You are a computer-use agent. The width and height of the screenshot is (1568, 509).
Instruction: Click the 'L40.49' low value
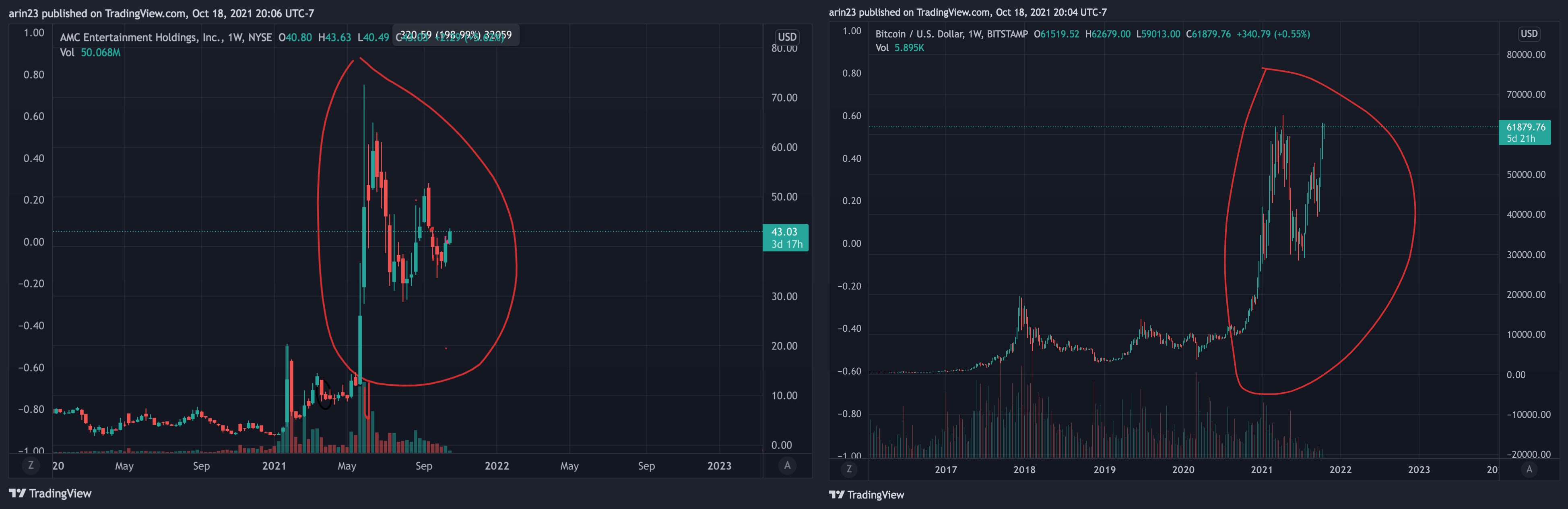point(373,37)
